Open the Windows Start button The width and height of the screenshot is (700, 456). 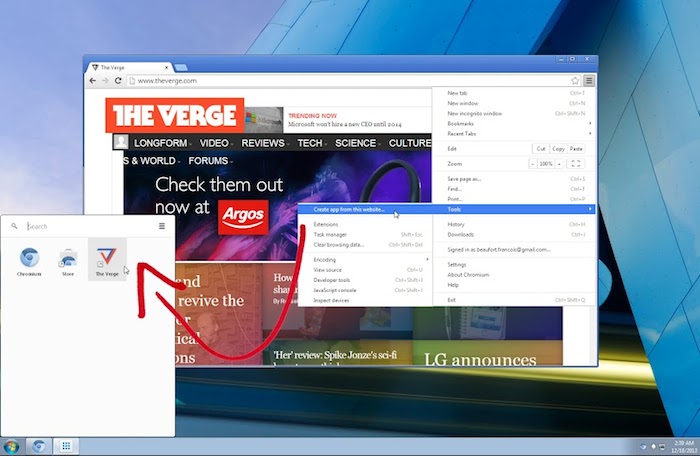click(11, 447)
